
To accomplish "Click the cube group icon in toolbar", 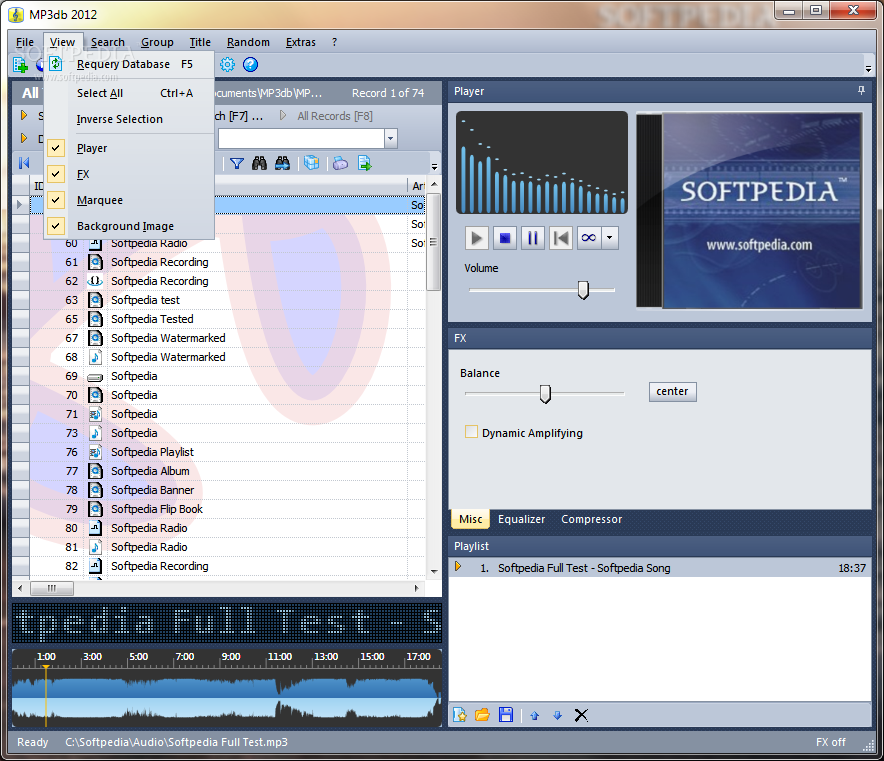I will click(311, 163).
